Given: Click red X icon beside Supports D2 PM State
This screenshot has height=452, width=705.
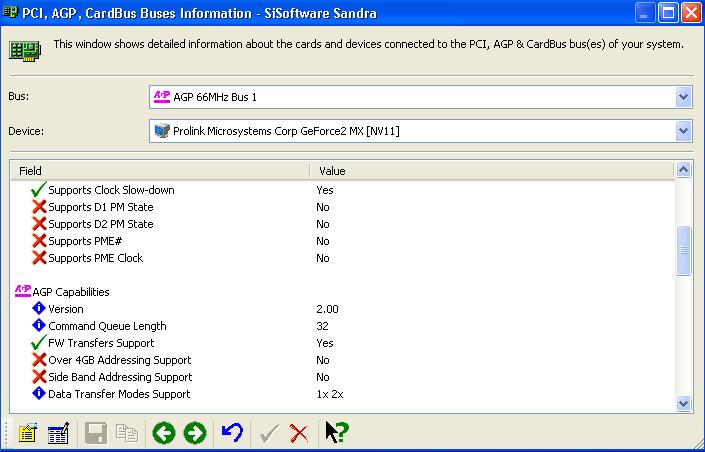Looking at the screenshot, I should [39, 224].
